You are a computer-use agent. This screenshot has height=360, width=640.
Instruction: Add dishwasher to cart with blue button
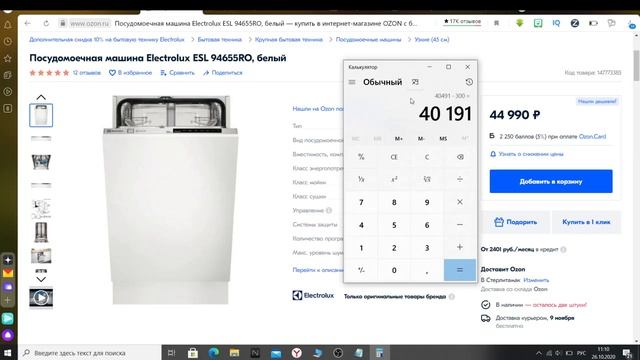pos(551,181)
